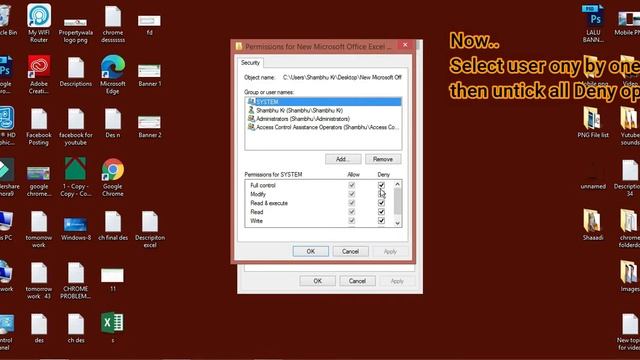
Task: Click OK in the background Properties window
Action: point(318,281)
